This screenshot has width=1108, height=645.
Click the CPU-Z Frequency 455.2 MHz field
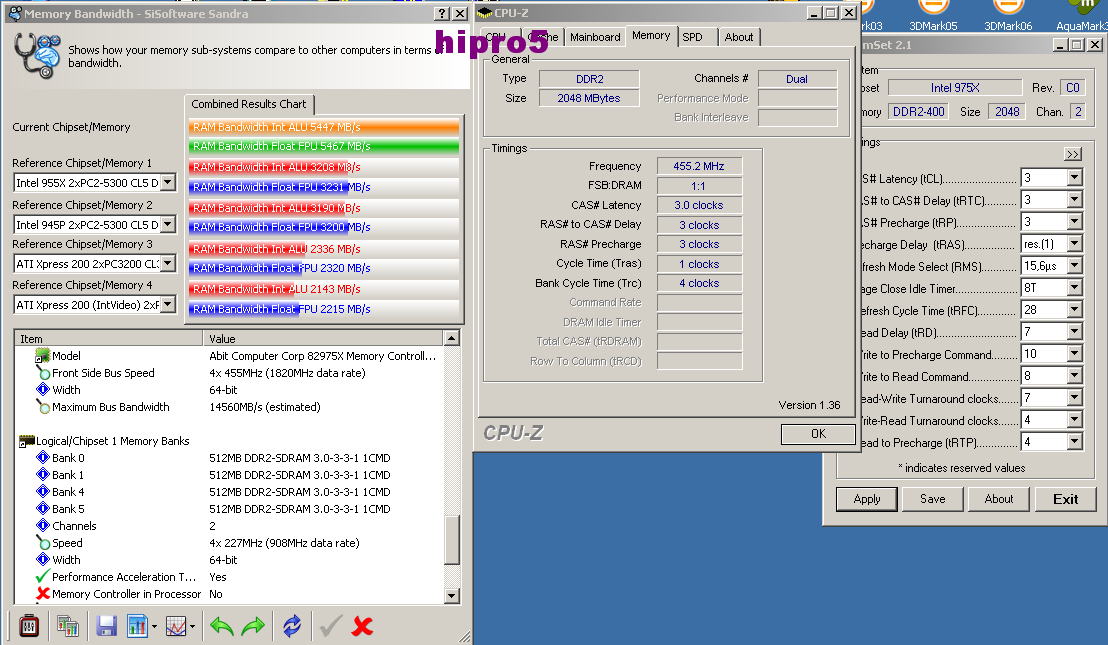pos(699,166)
